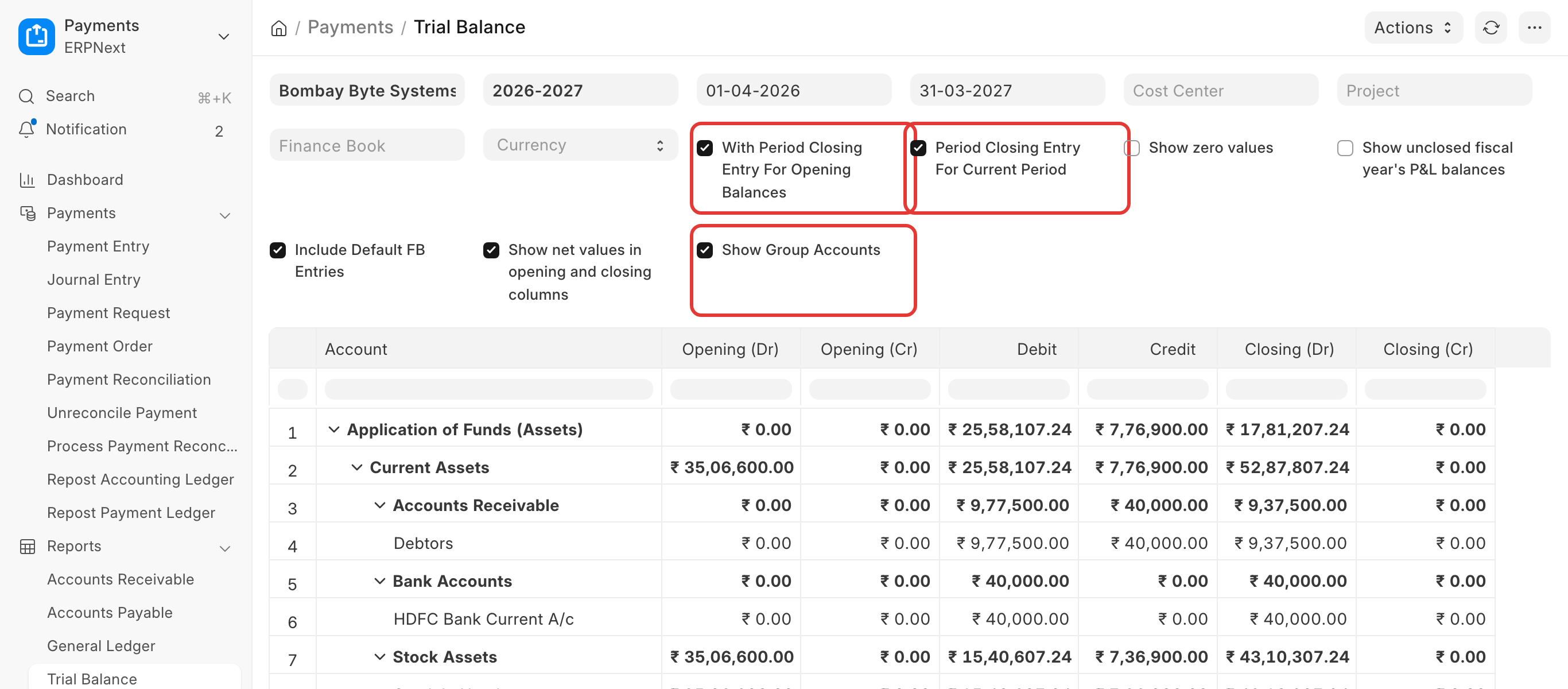Click the Company field Bombay Byte Systems
This screenshot has height=689, width=1568.
367,90
